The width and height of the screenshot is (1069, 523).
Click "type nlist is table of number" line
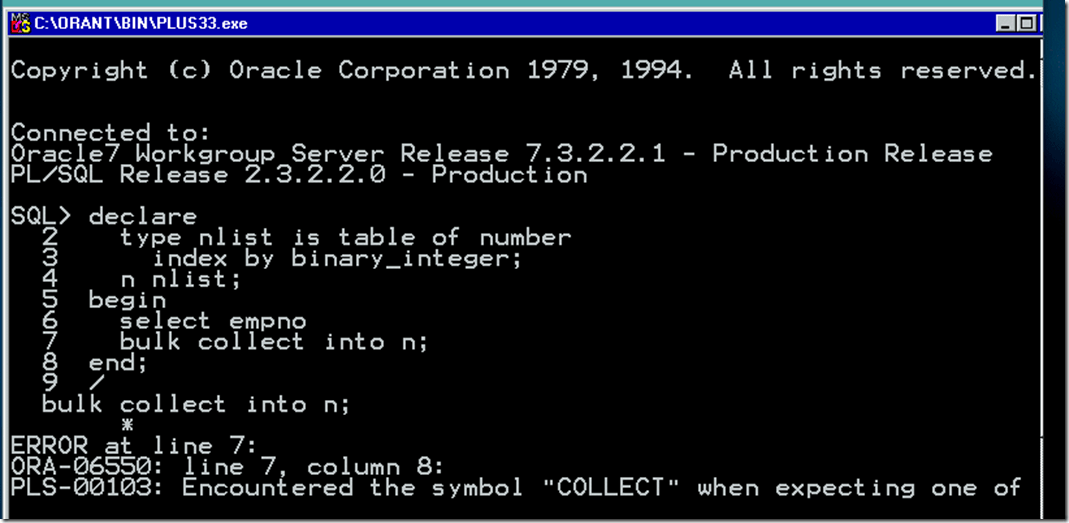tap(345, 238)
